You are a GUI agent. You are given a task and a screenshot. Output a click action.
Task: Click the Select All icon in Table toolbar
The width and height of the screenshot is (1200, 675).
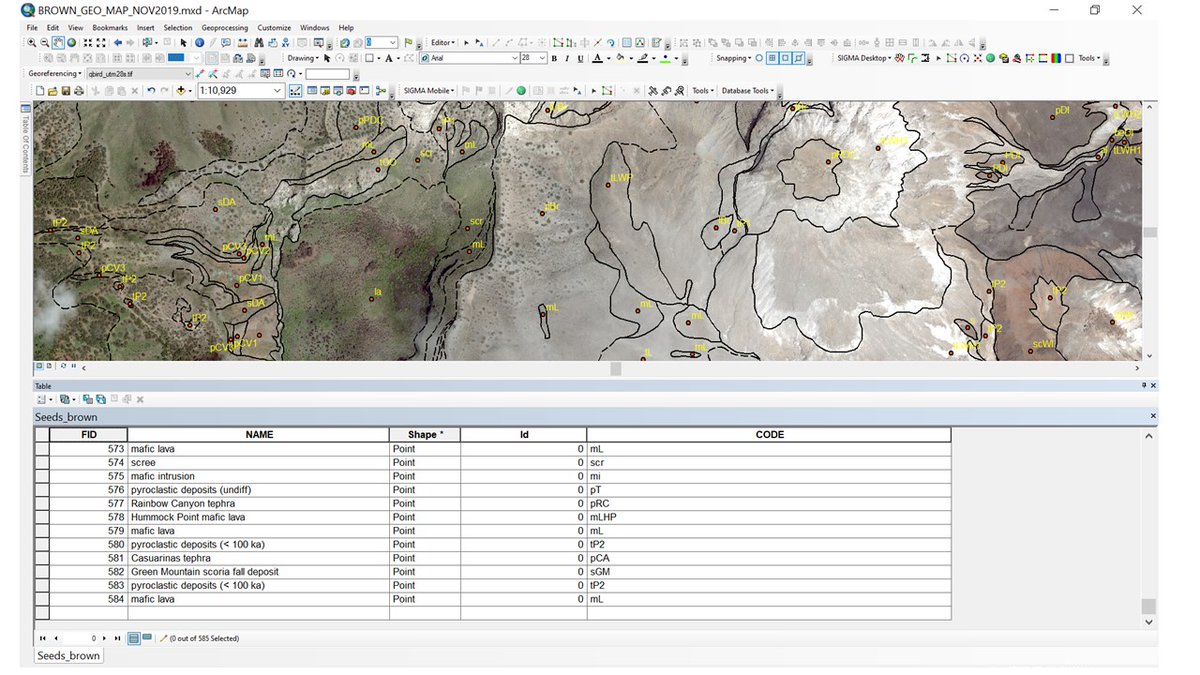coord(88,399)
